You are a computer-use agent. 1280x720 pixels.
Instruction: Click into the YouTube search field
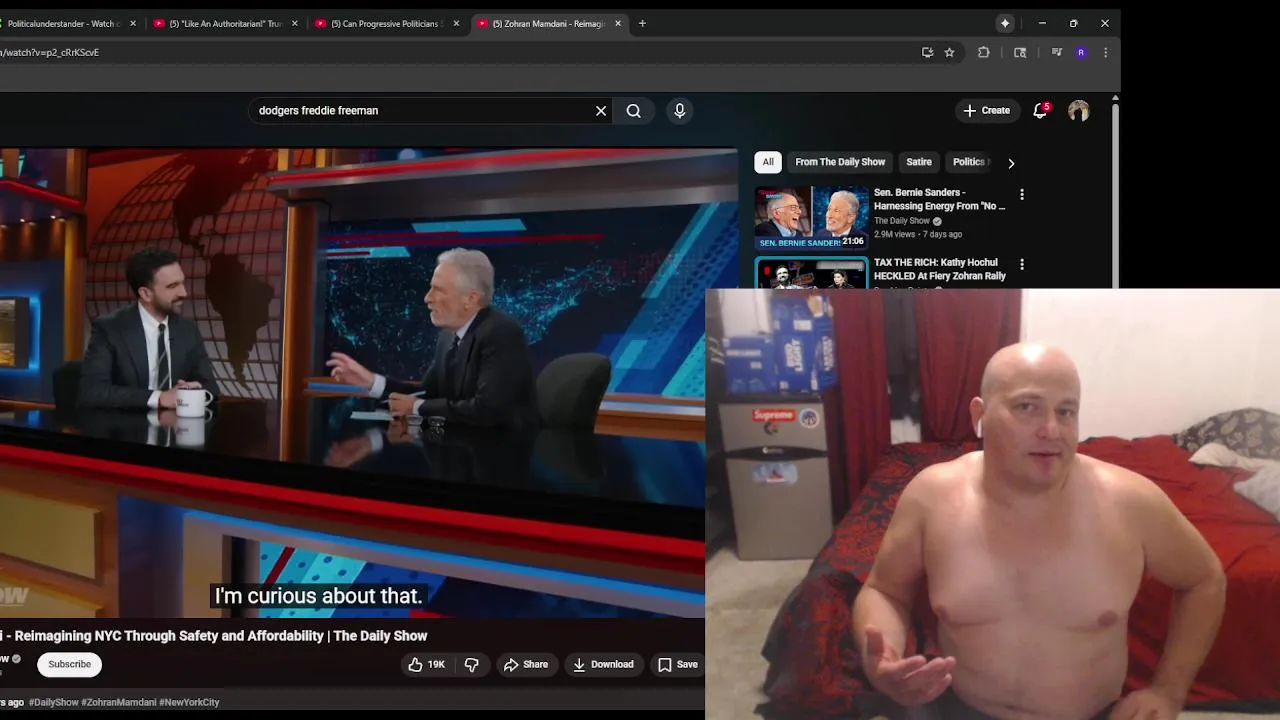(x=420, y=111)
